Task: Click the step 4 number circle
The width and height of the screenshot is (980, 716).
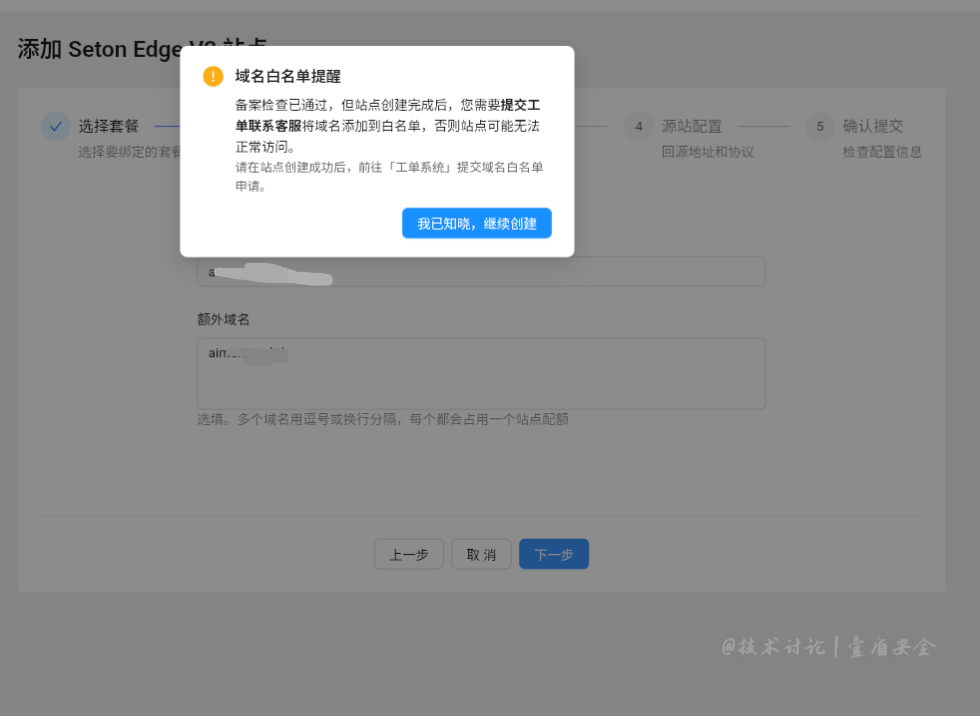Action: [639, 126]
